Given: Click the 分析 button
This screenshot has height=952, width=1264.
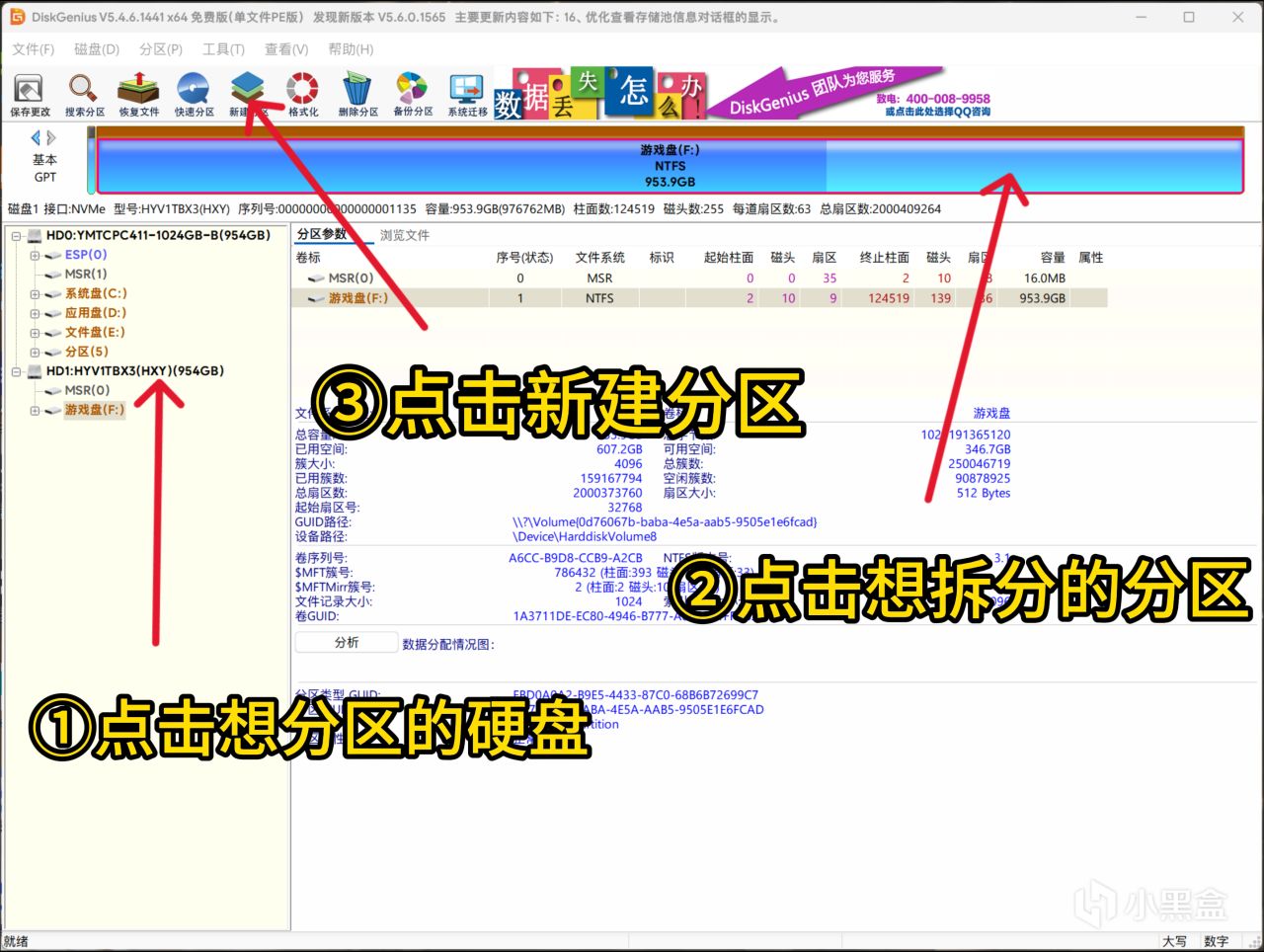Looking at the screenshot, I should pyautogui.click(x=347, y=643).
